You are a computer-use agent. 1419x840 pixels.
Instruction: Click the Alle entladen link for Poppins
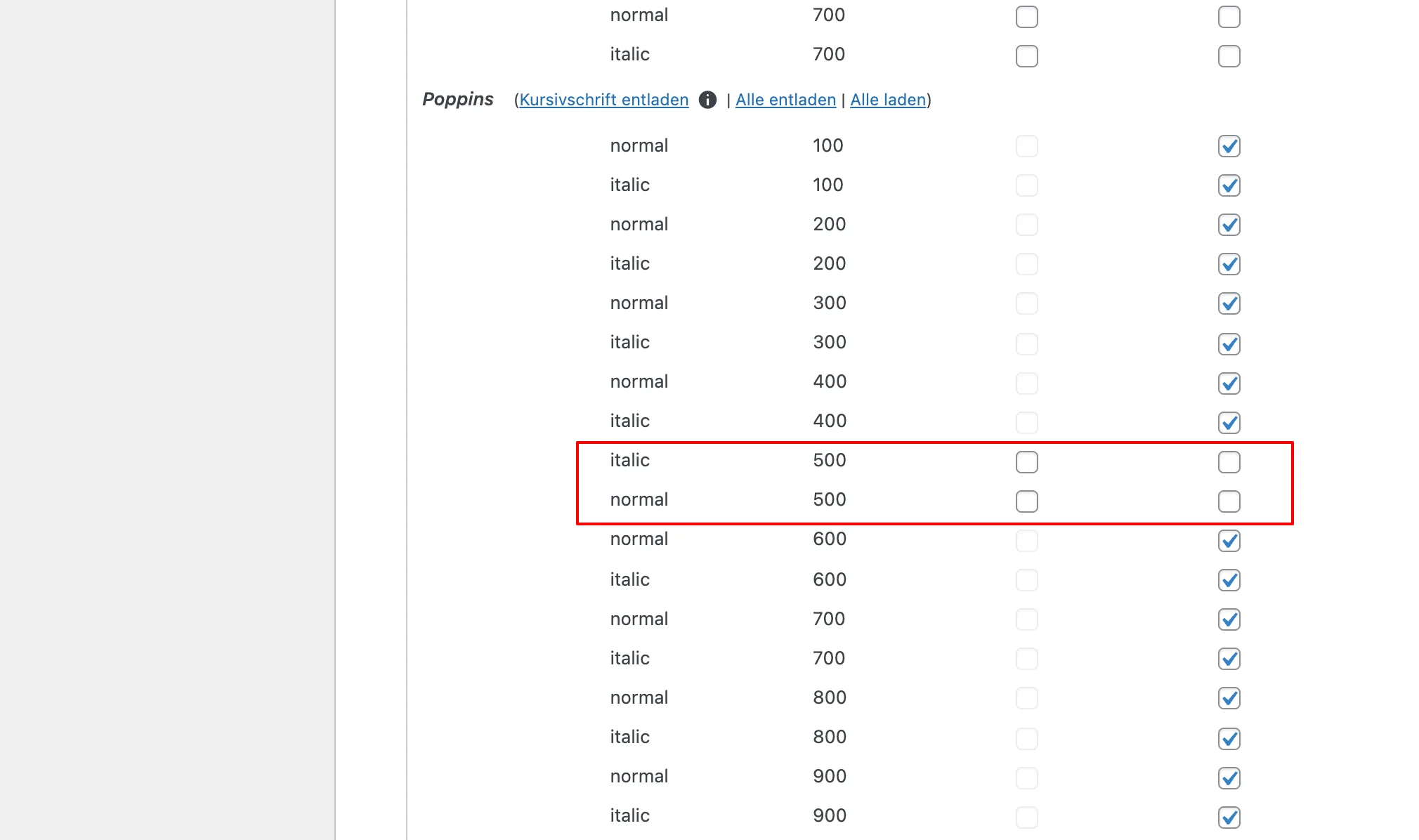click(x=785, y=100)
